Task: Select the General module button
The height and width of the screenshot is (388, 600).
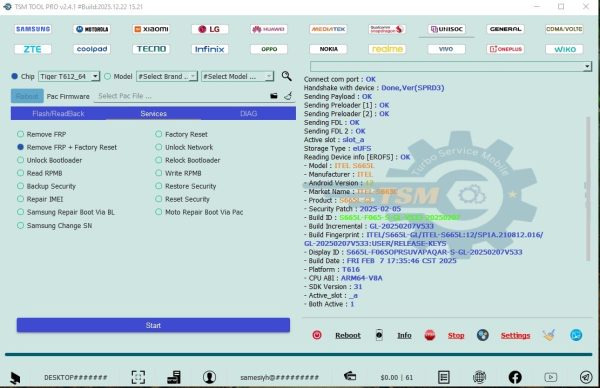Action: [x=505, y=29]
